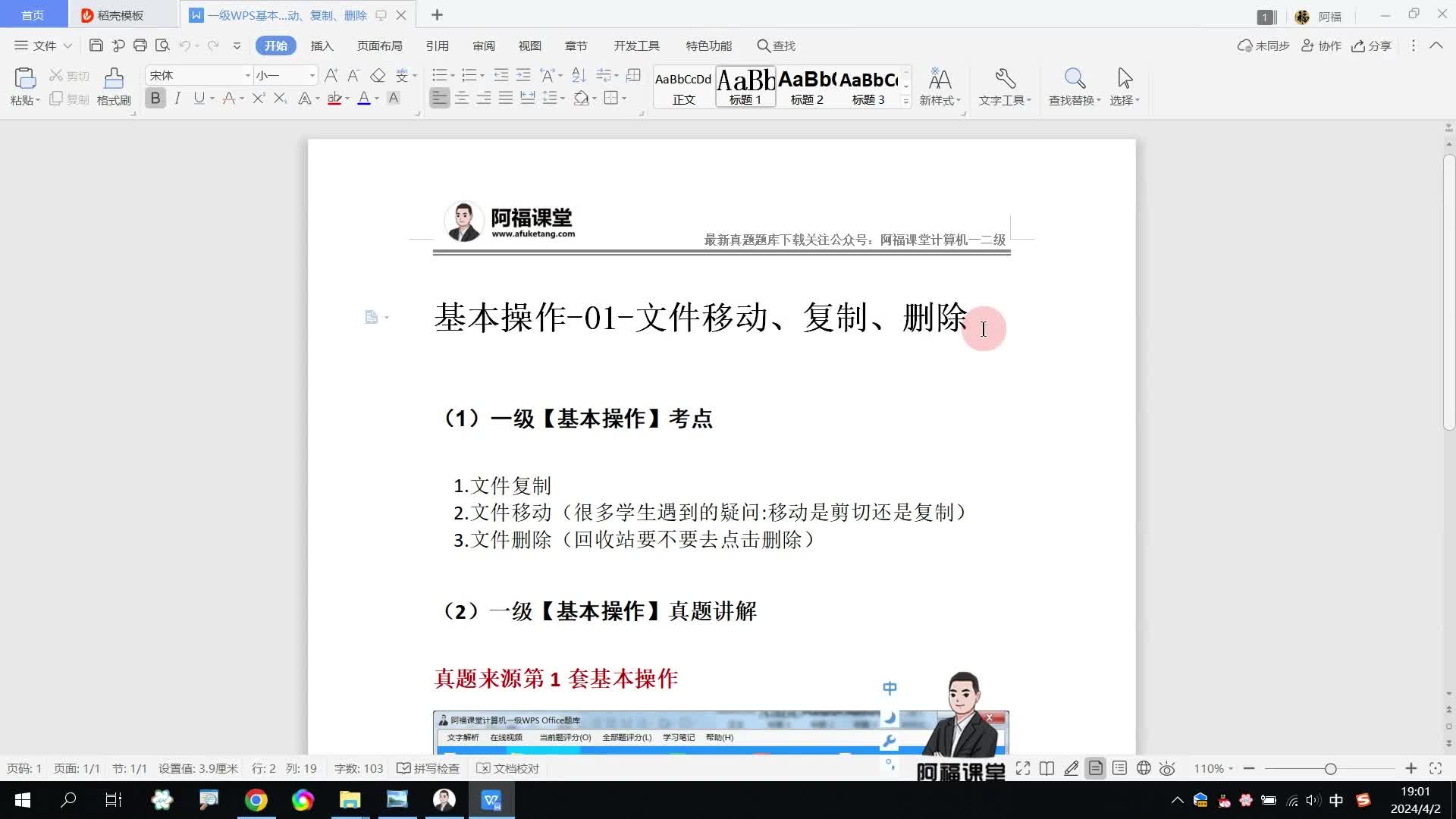Switch to the 页面布局 ribbon tab
Image resolution: width=1456 pixels, height=819 pixels.
pyautogui.click(x=379, y=45)
